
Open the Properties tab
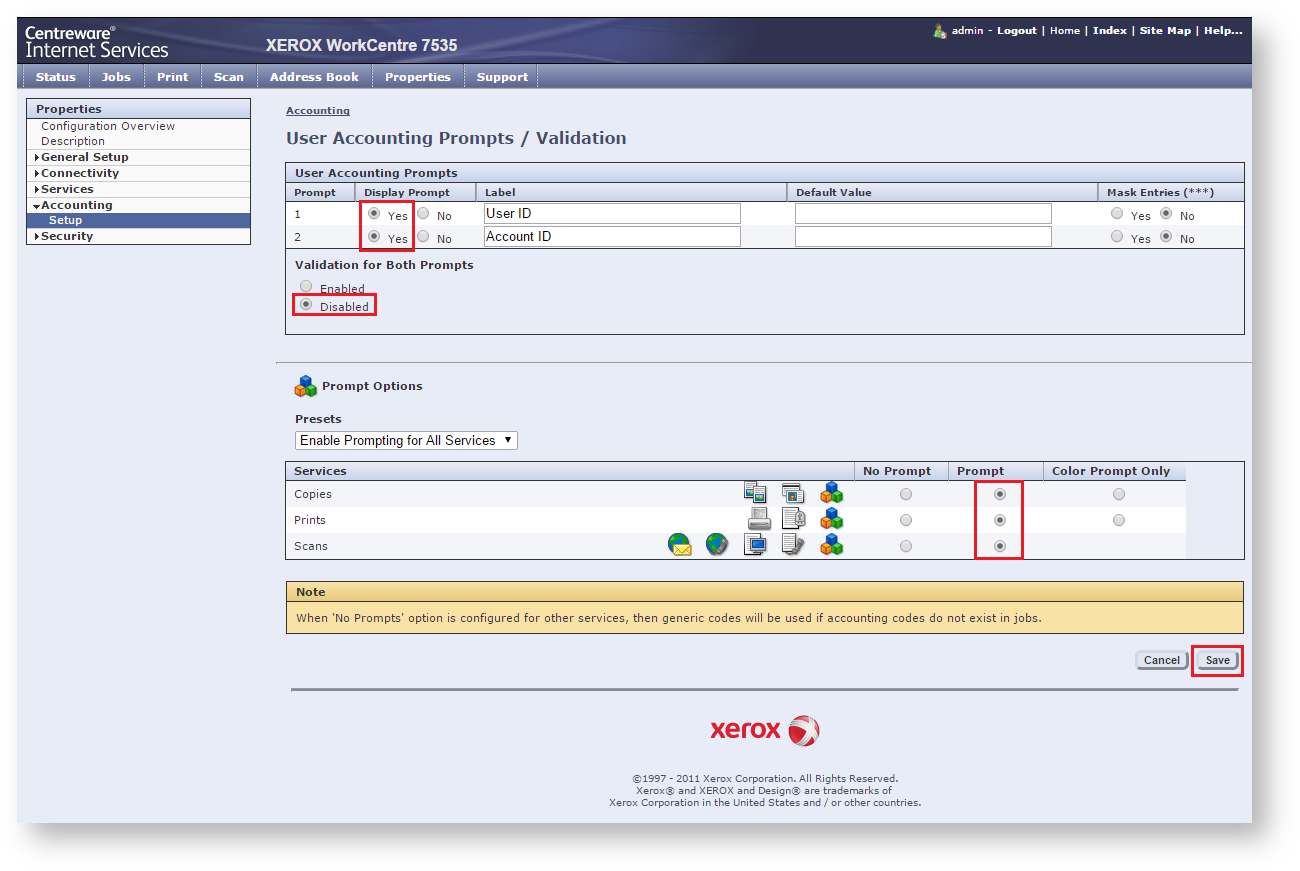point(418,77)
